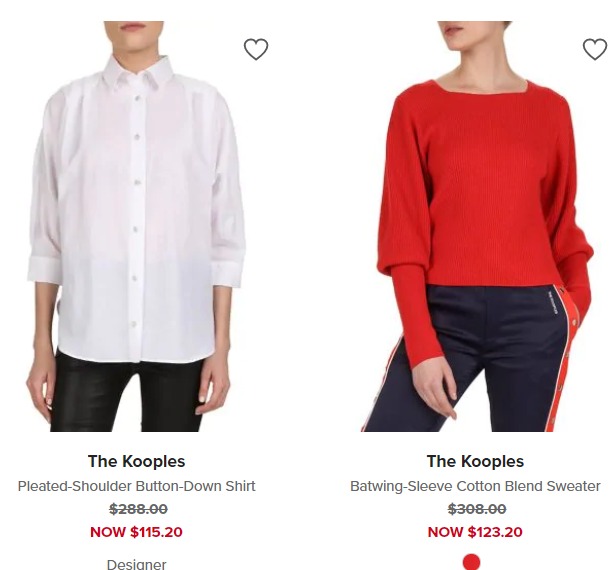Click the NOW $115.20 sale price
This screenshot has width=615, height=570.
click(136, 532)
